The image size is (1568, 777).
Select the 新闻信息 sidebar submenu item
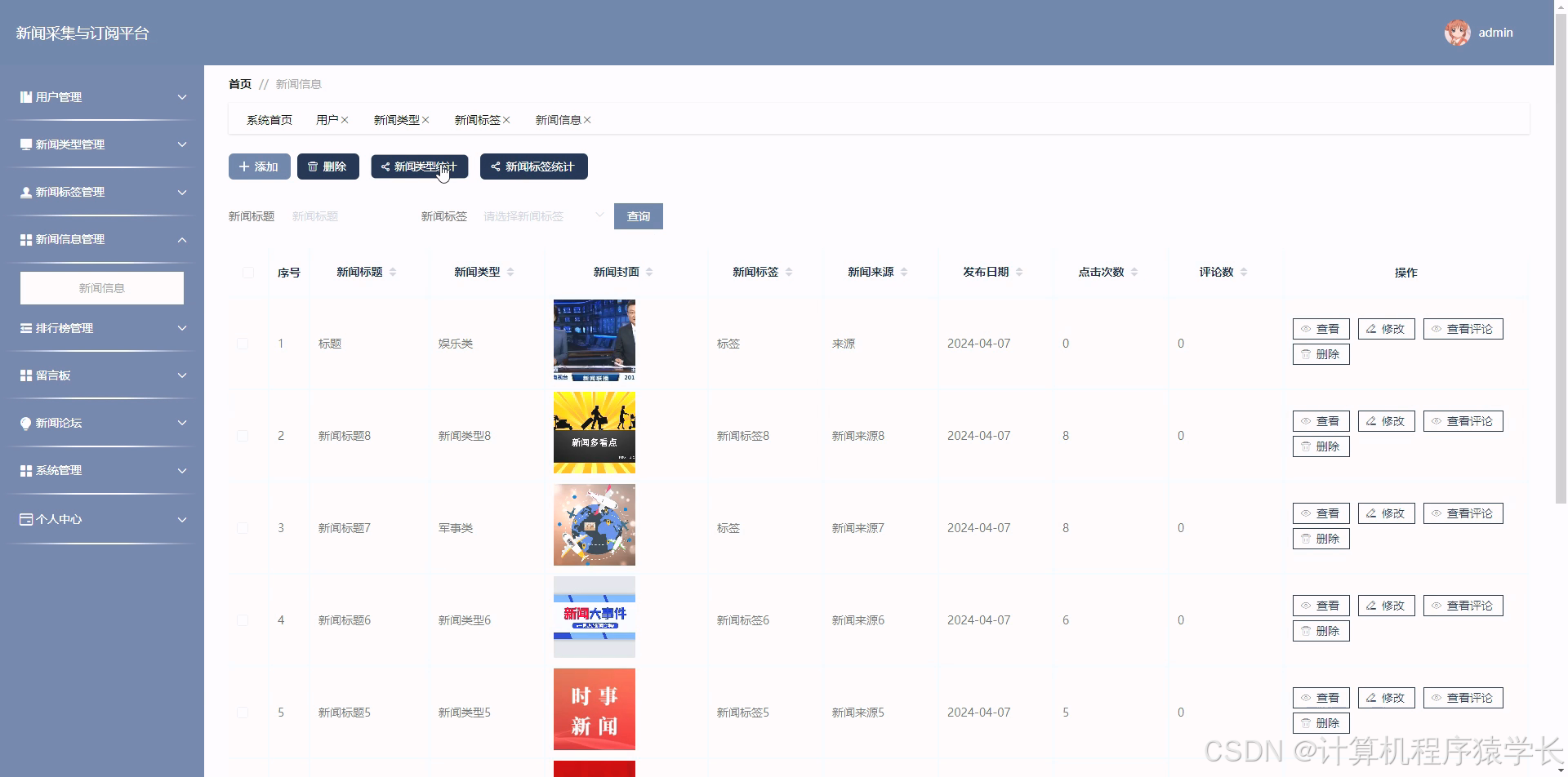tap(102, 288)
